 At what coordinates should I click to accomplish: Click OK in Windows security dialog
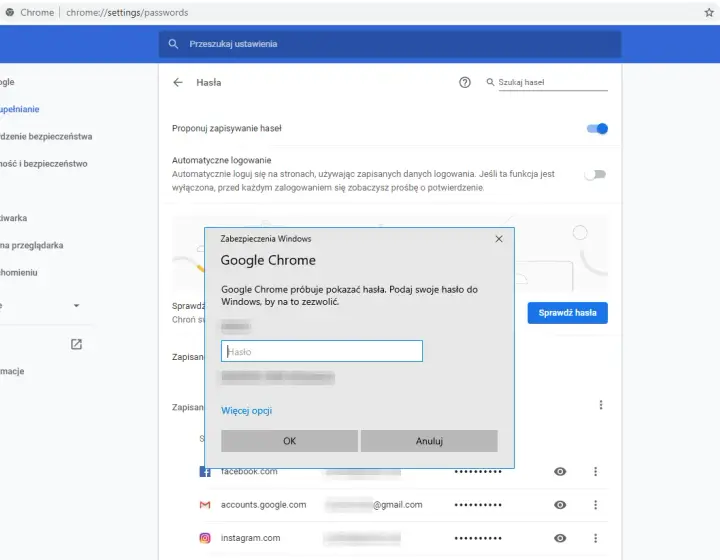click(x=289, y=441)
